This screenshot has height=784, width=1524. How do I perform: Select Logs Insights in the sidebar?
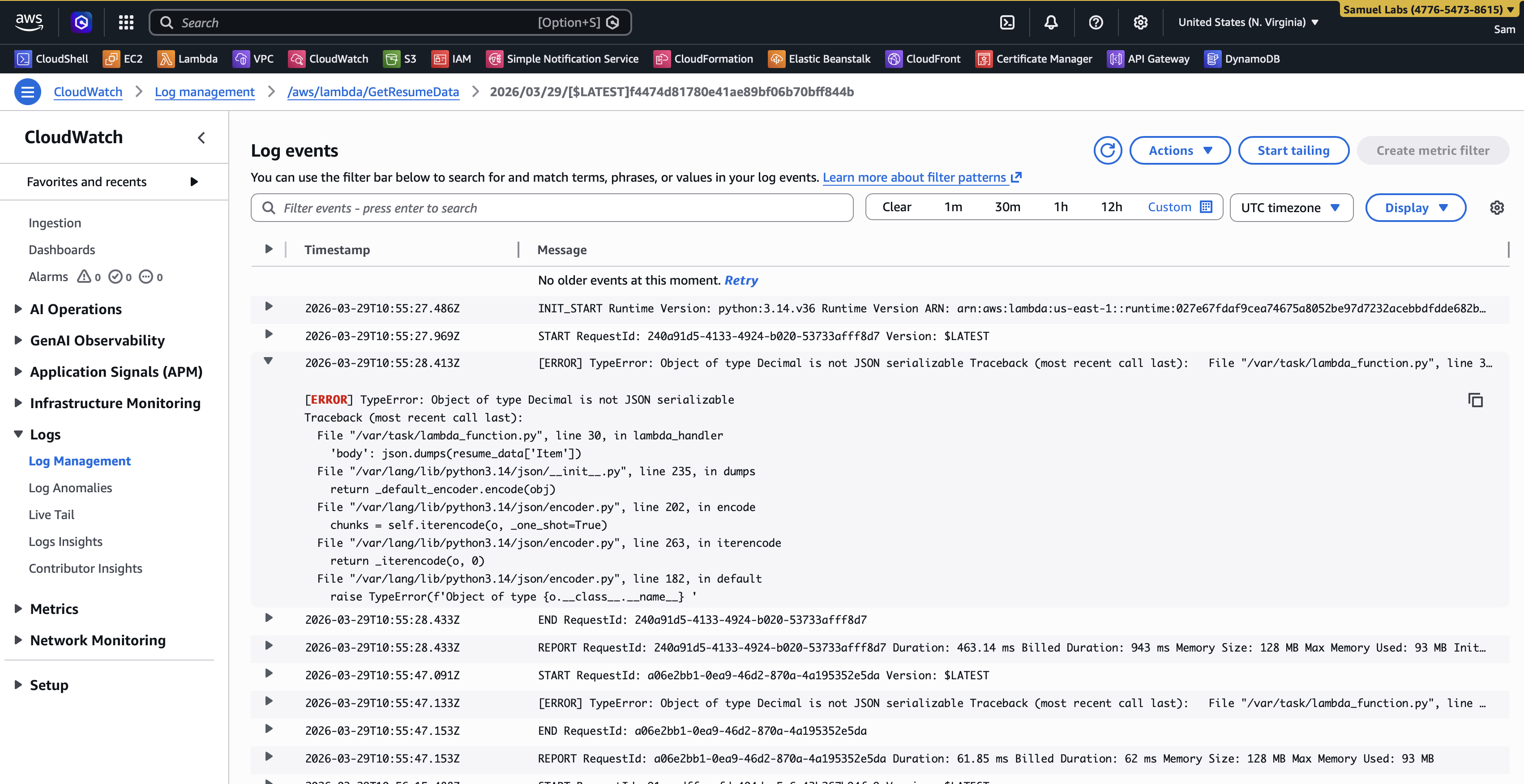click(x=66, y=541)
